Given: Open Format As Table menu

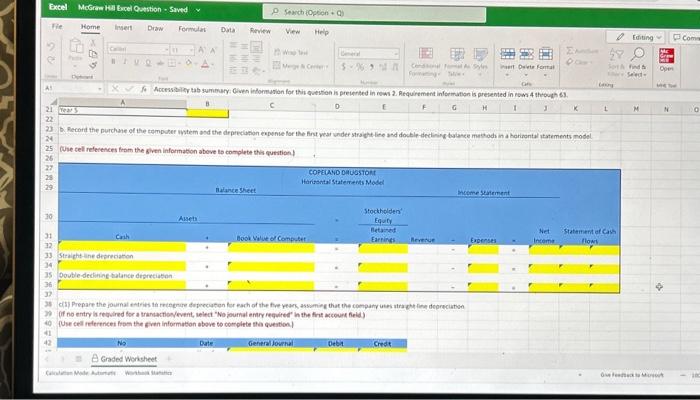Looking at the screenshot, I should coord(457,62).
